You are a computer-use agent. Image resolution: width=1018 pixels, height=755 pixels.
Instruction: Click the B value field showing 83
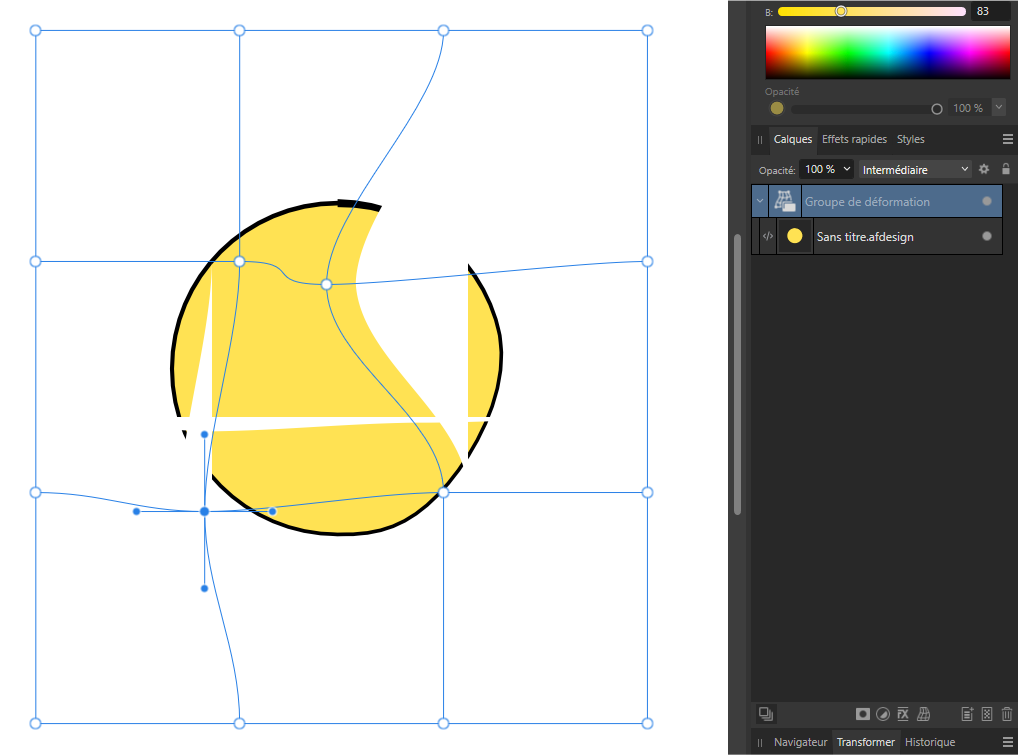click(990, 11)
